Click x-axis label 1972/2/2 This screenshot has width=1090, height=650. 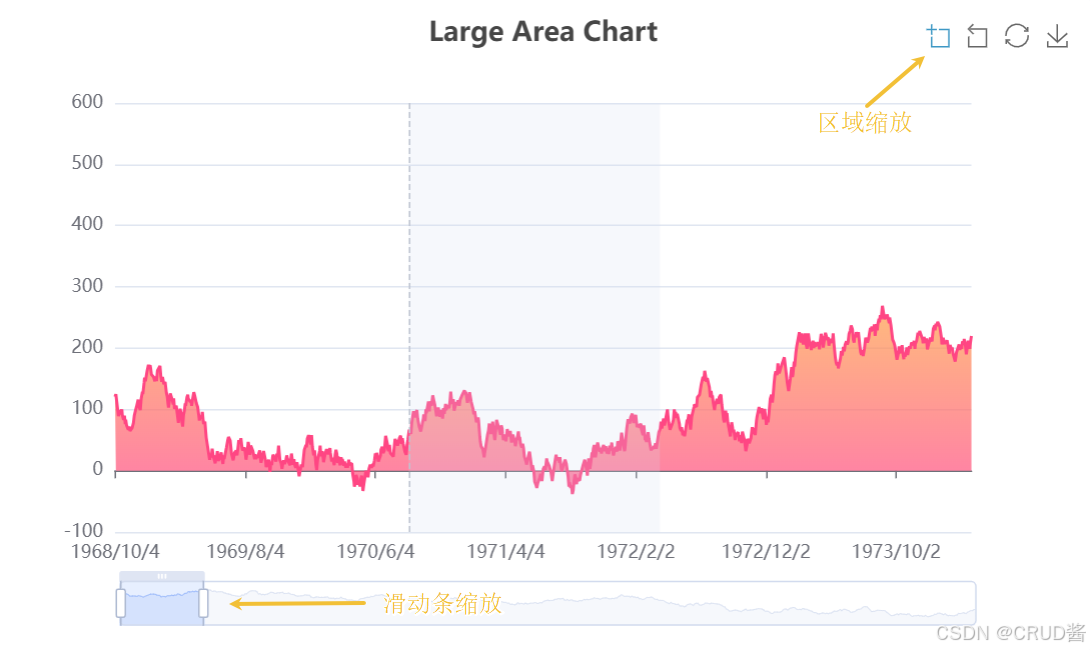click(636, 551)
